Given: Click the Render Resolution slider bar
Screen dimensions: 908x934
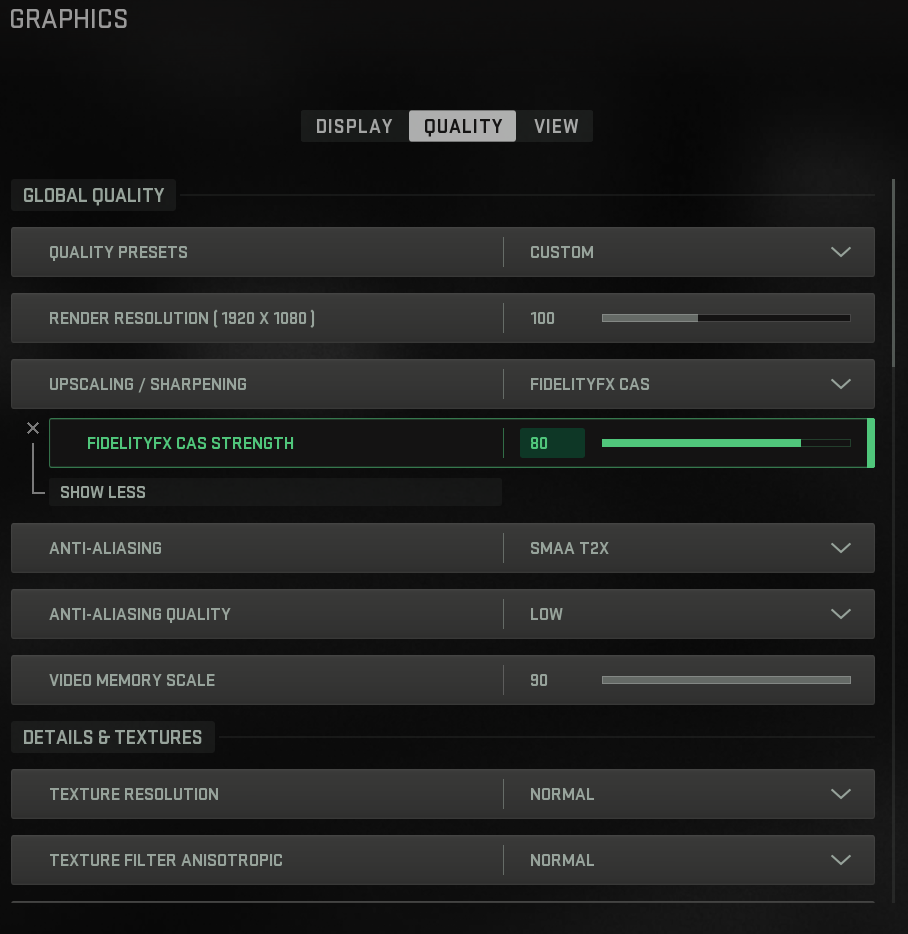Looking at the screenshot, I should pyautogui.click(x=725, y=318).
